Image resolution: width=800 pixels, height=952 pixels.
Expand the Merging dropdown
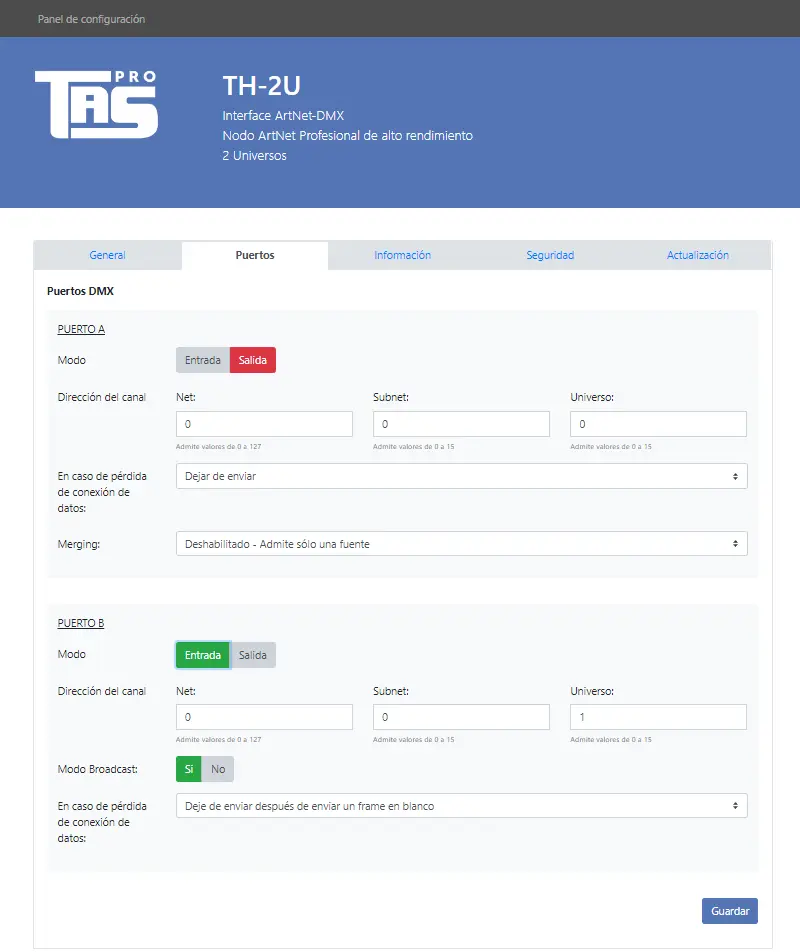point(461,544)
